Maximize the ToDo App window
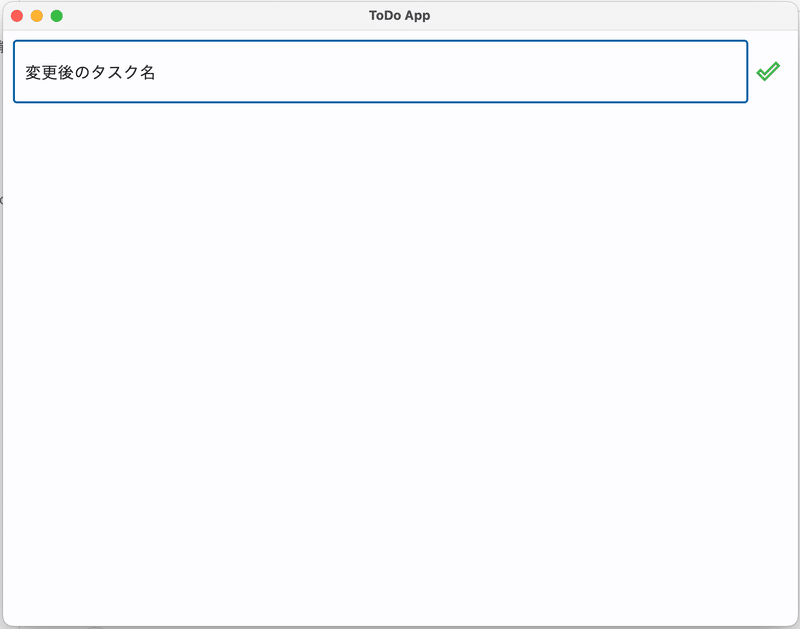 (x=57, y=16)
